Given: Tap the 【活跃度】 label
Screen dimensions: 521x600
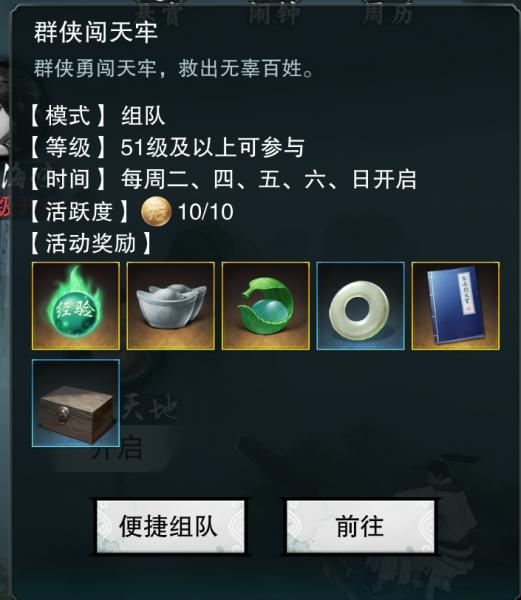Looking at the screenshot, I should [x=80, y=212].
